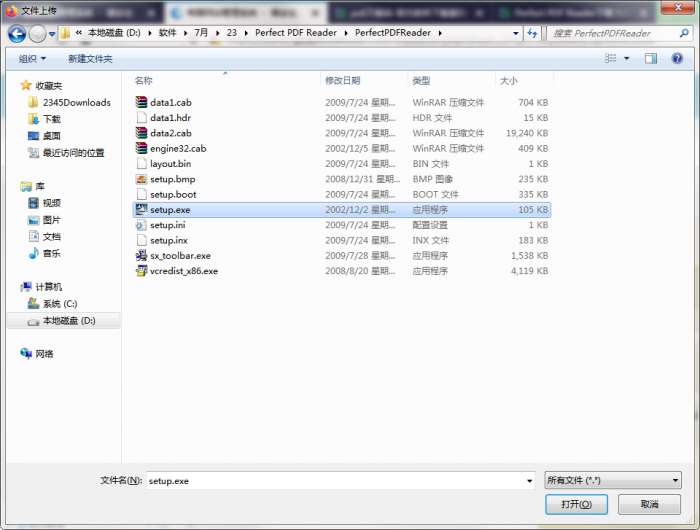Open the 音乐 library
Image resolution: width=700 pixels, height=530 pixels.
51,253
